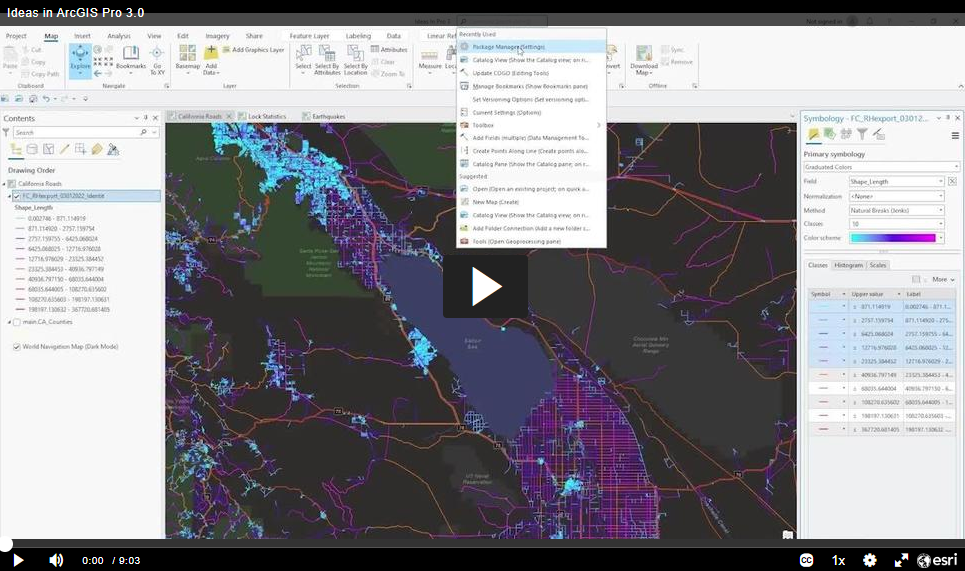The image size is (965, 571).
Task: Choose Manage Bookmarks result
Action: tap(531, 86)
